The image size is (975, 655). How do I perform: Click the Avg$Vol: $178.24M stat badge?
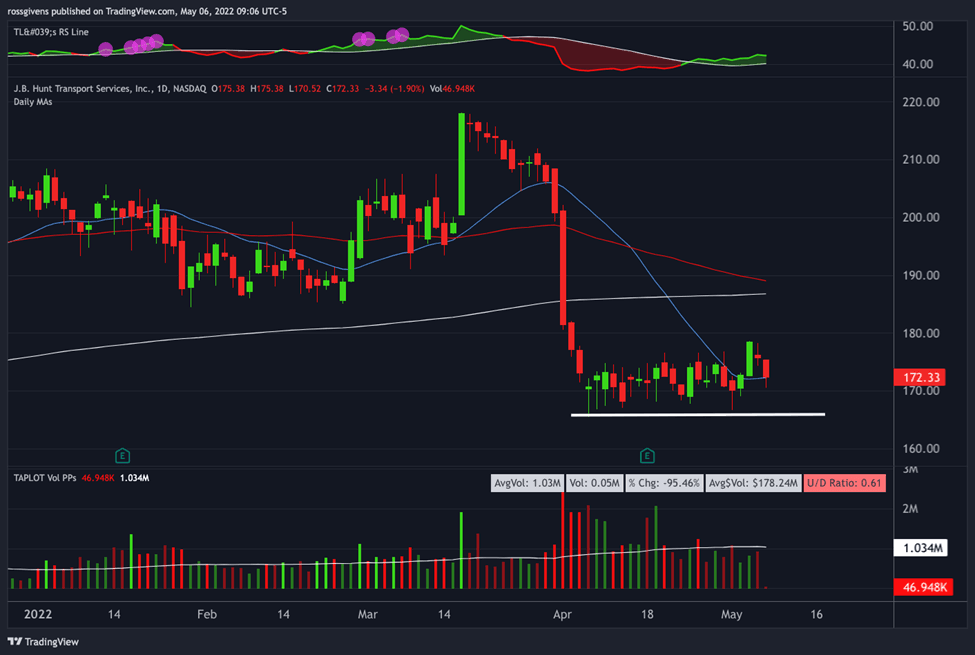(x=753, y=478)
